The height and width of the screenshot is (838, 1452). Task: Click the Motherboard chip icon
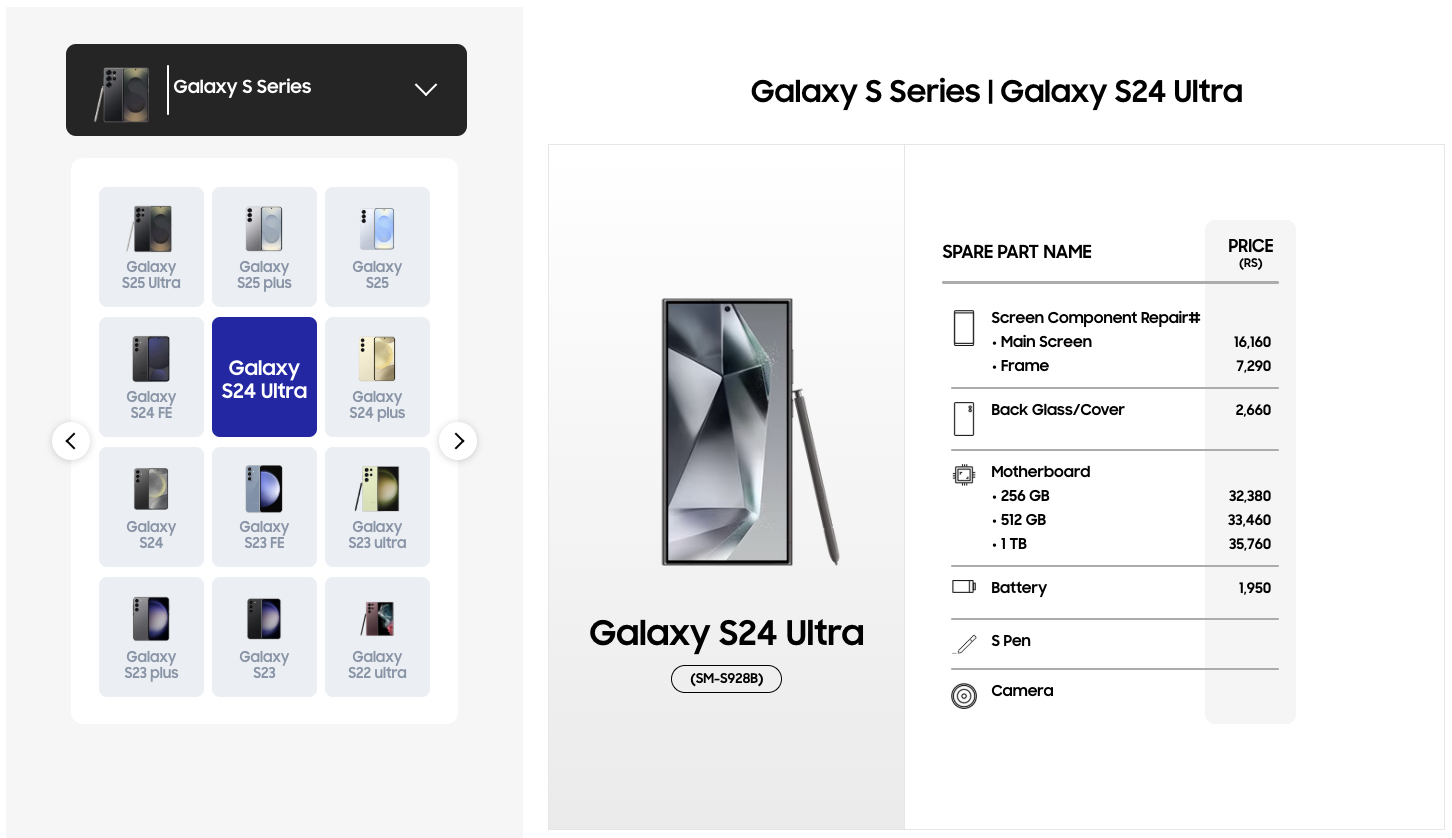tap(963, 475)
